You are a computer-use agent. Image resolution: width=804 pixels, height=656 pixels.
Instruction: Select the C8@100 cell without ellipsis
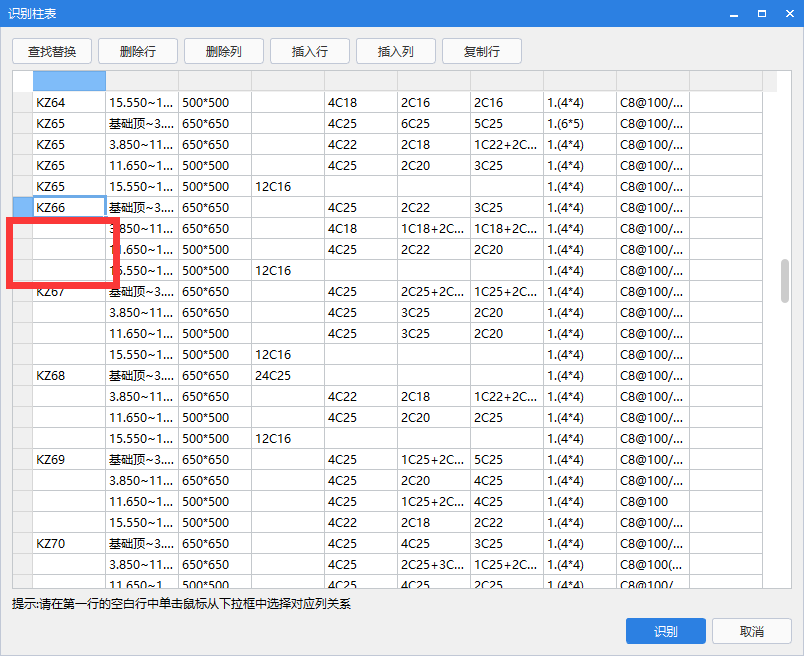[x=652, y=502]
